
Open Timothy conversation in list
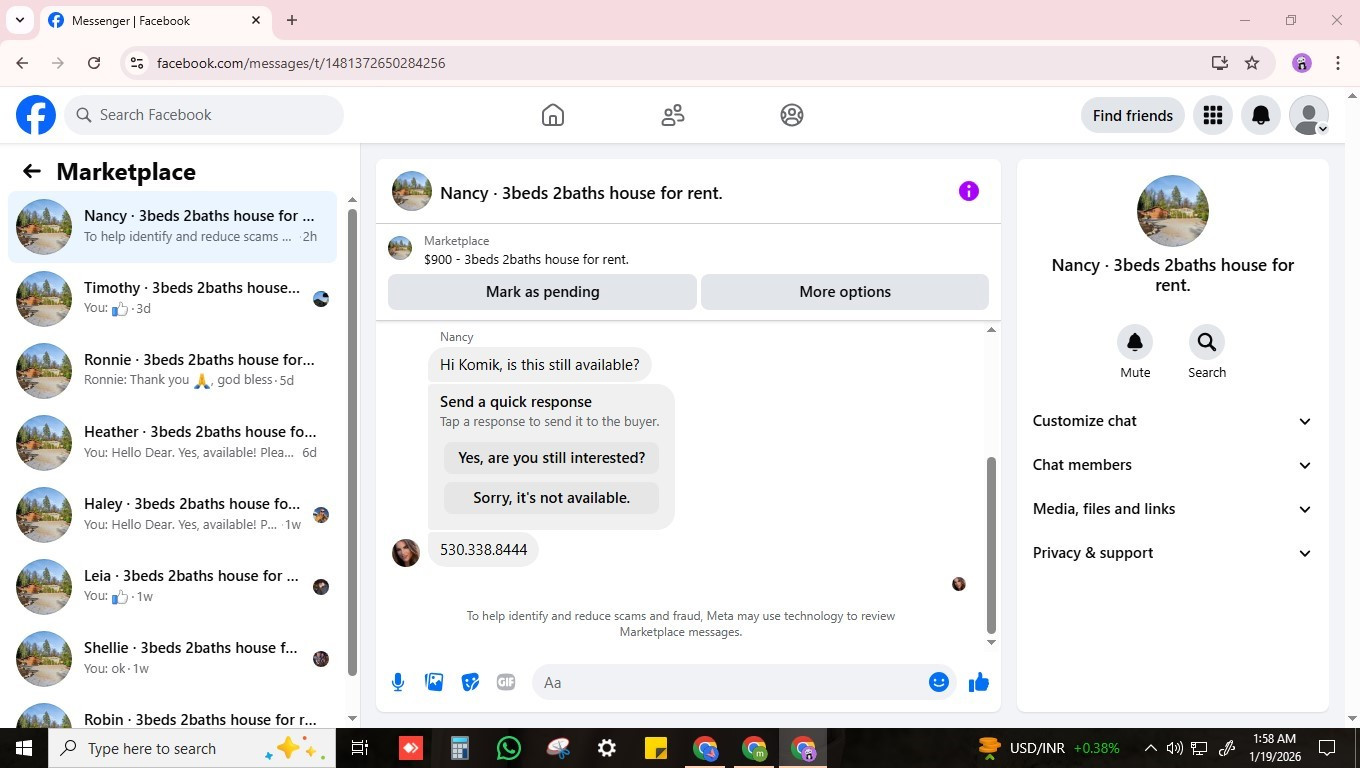tap(172, 299)
